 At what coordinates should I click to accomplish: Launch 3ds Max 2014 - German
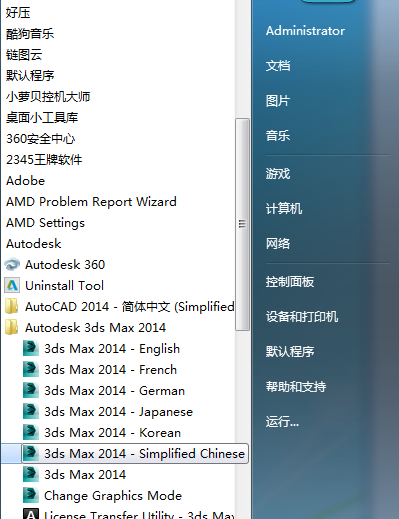(x=114, y=391)
